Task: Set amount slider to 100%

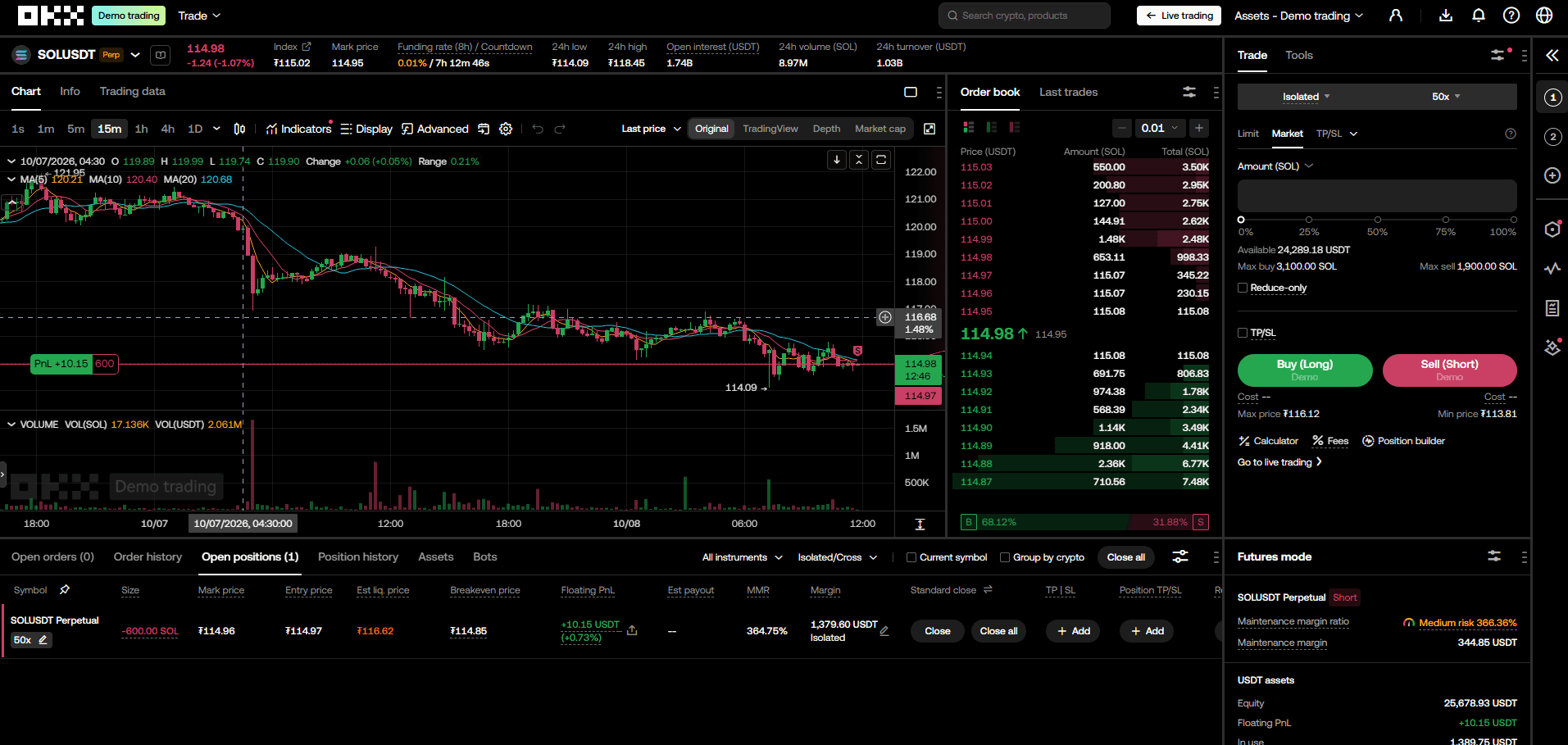Action: tap(1513, 220)
